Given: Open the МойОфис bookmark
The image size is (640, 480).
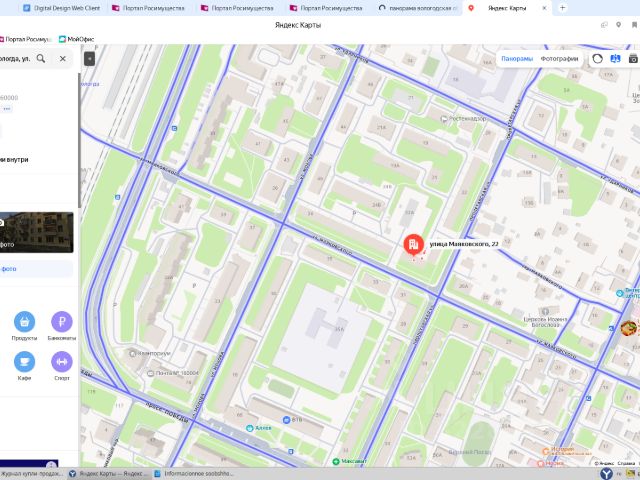Looking at the screenshot, I should coord(77,39).
